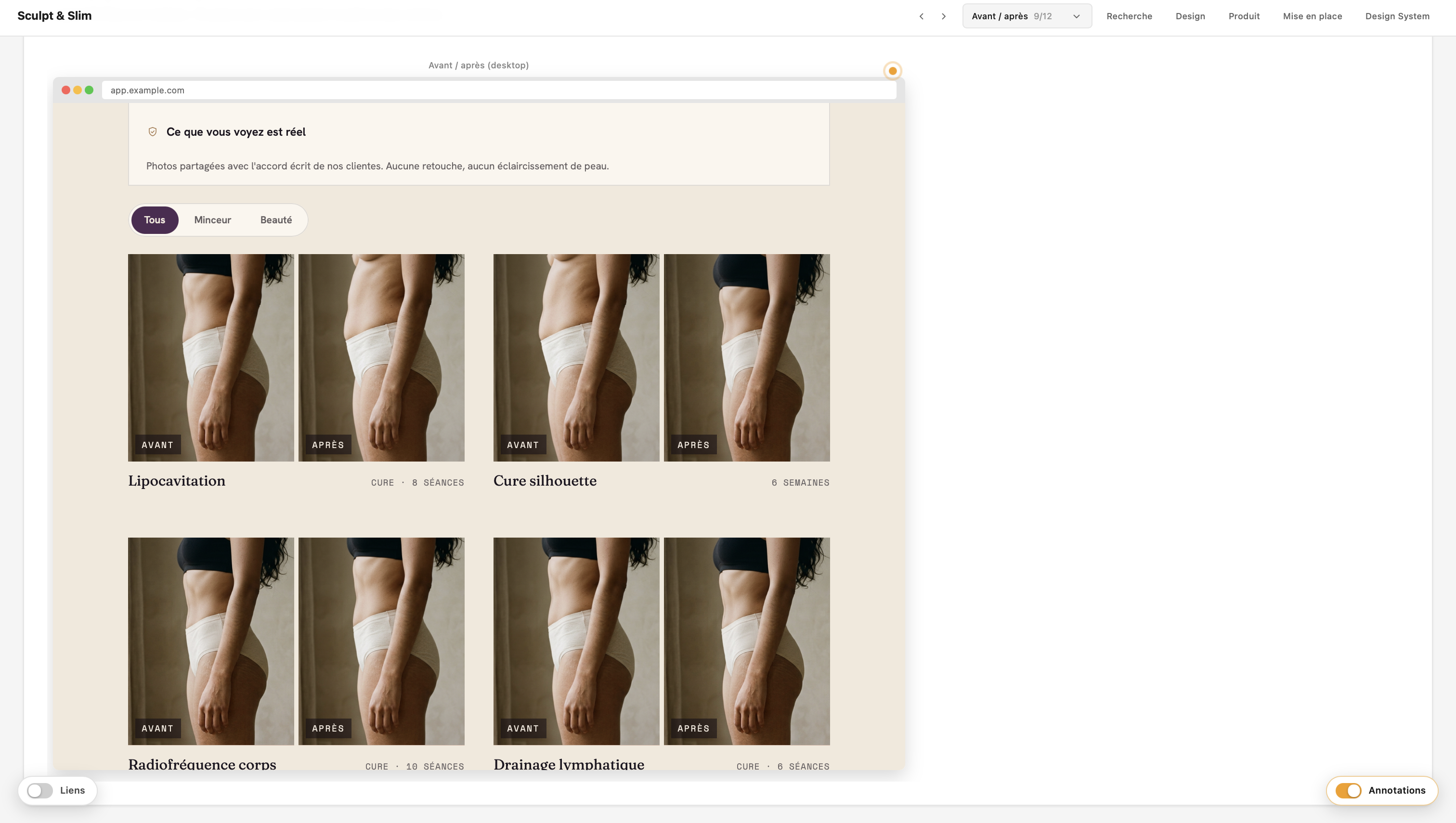Toggle the Liens switch
Viewport: 1456px width, 823px height.
tap(40, 790)
